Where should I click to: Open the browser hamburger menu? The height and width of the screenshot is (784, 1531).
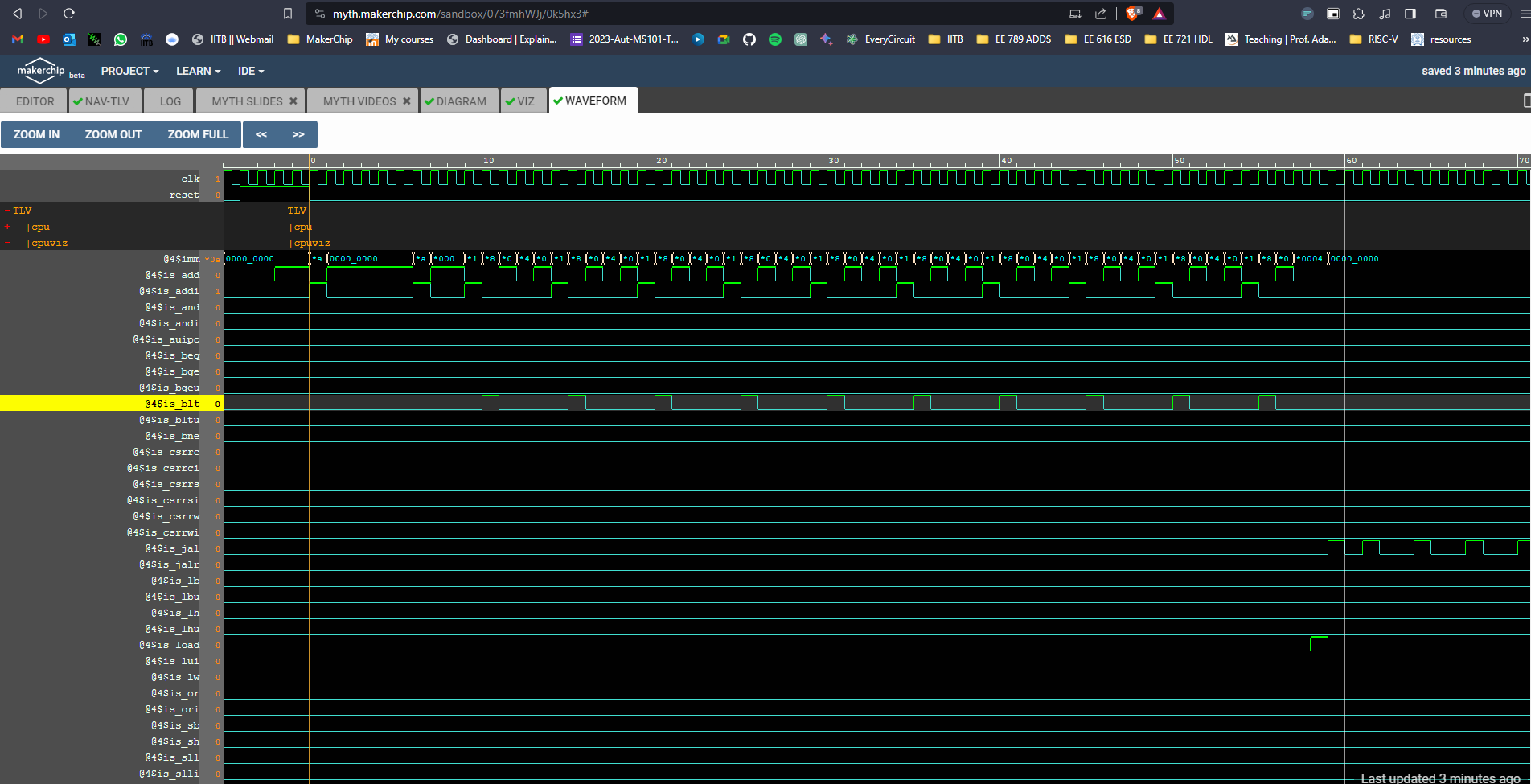click(x=1524, y=14)
